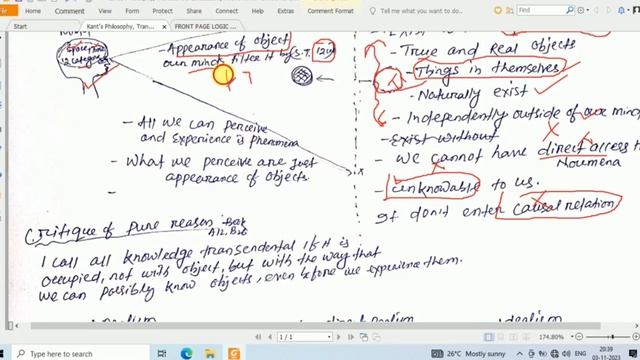Open the orange PDF app taskbar icon
Screen dimensions: 640x360
(x=234, y=353)
